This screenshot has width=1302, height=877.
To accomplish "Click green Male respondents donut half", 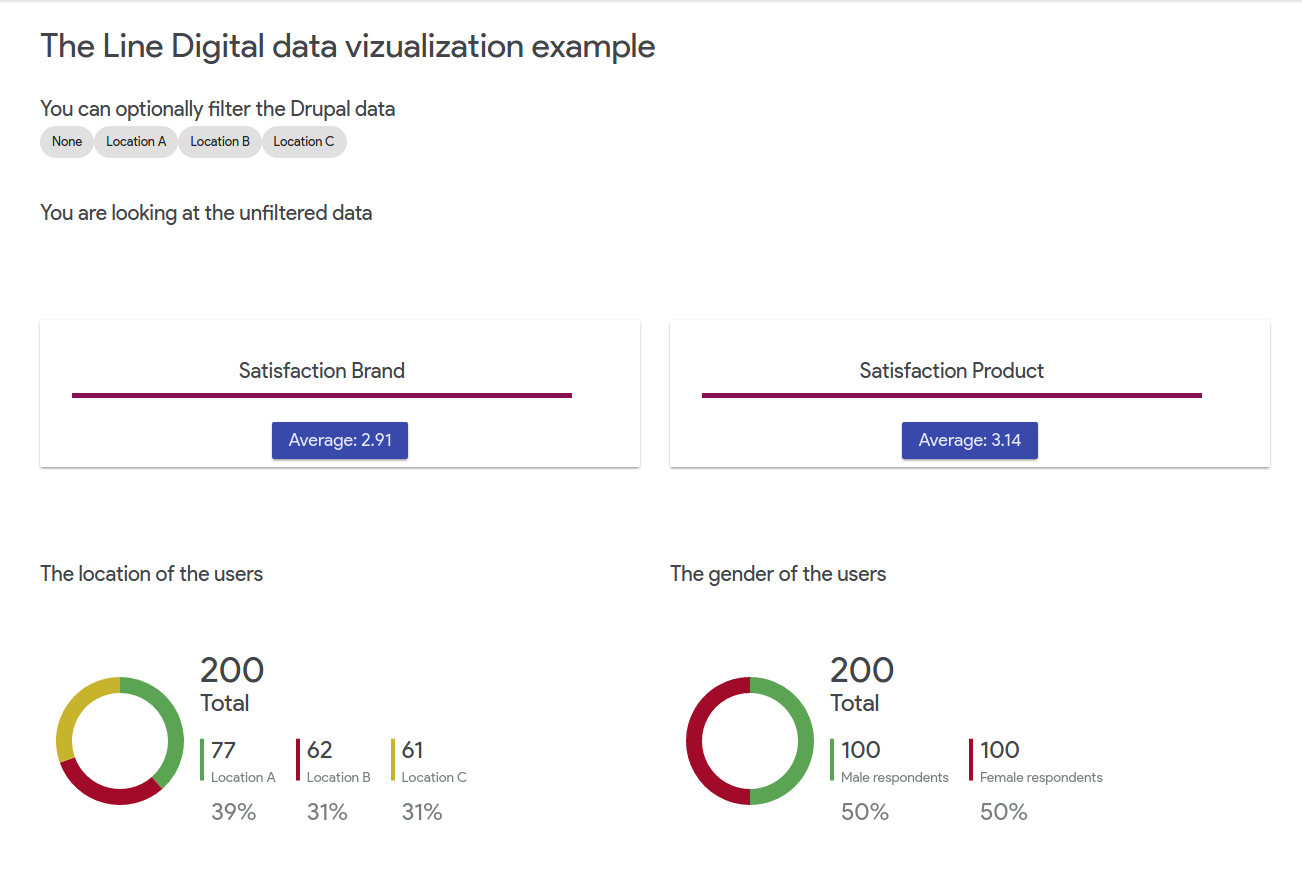I will [805, 741].
